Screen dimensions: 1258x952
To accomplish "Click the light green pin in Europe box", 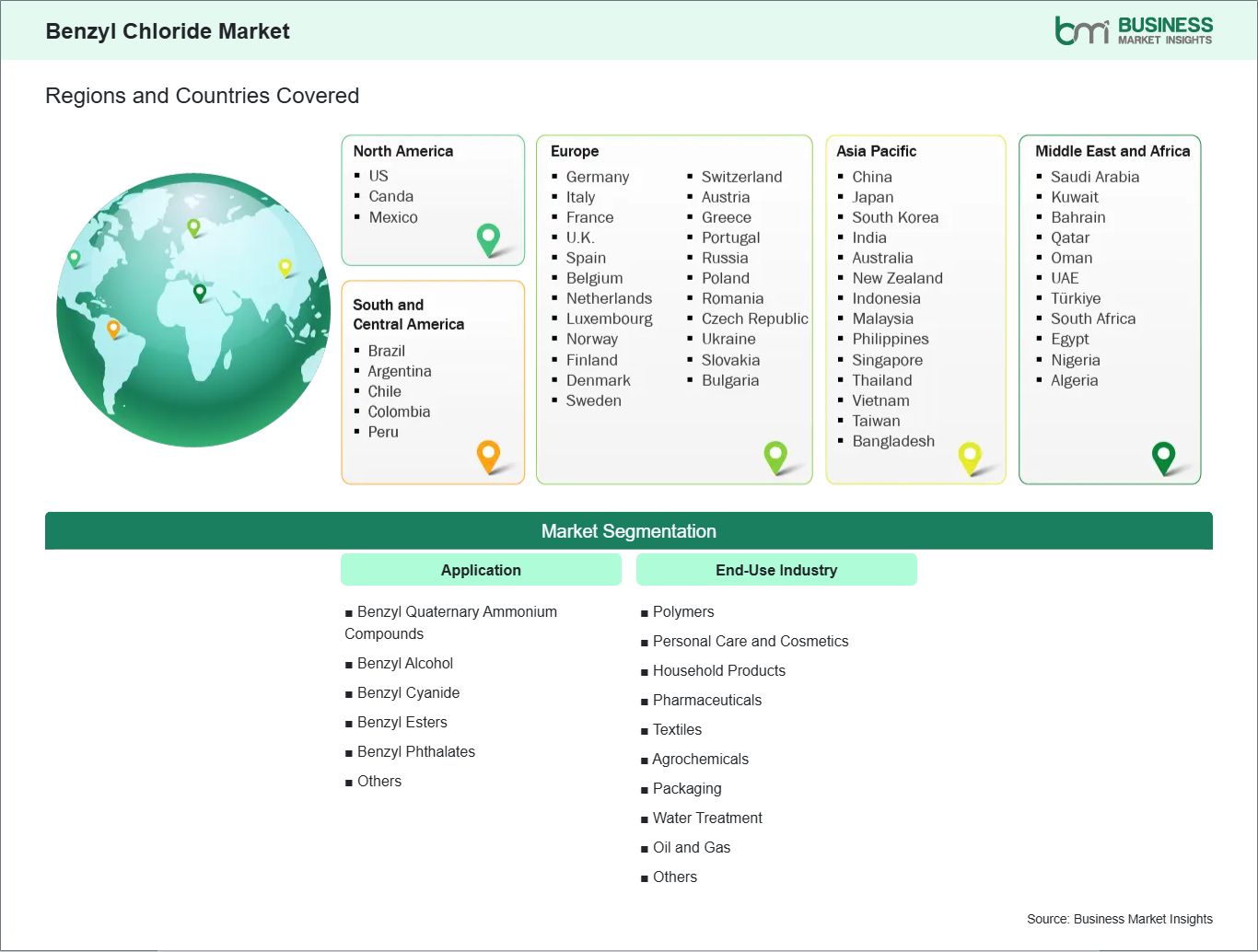I will click(x=775, y=455).
